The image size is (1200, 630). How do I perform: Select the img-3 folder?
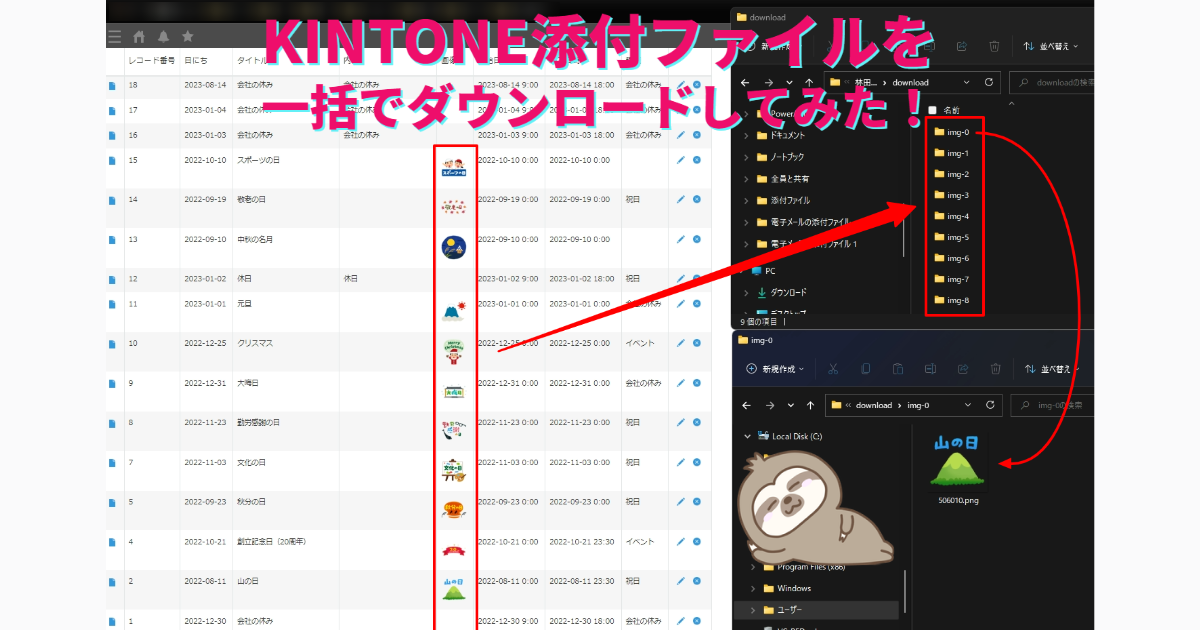tap(952, 195)
